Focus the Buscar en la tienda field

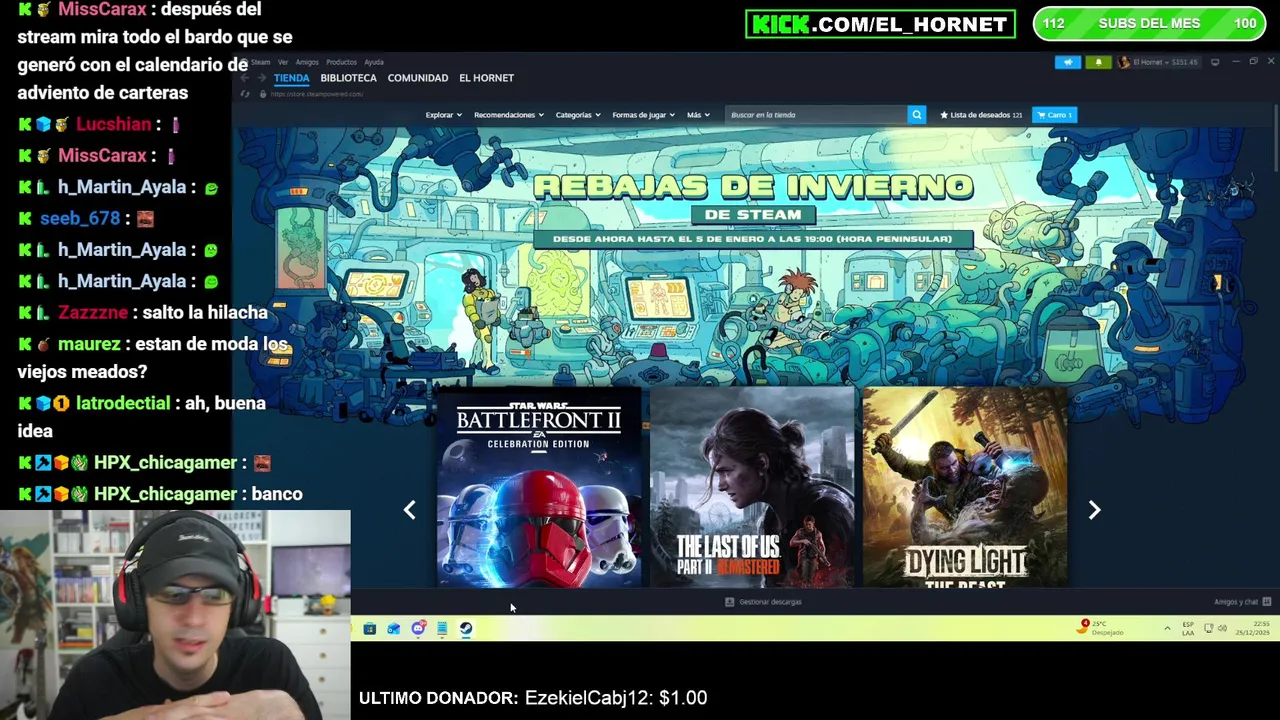point(815,115)
